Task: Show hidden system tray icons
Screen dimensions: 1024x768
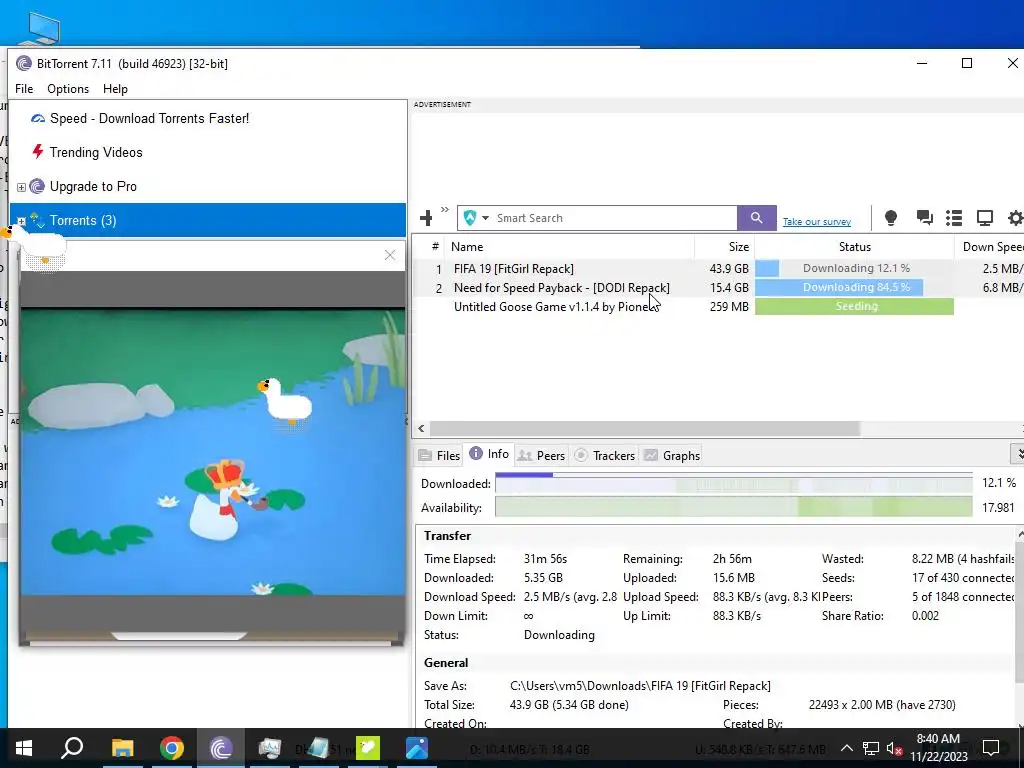Action: click(x=846, y=748)
